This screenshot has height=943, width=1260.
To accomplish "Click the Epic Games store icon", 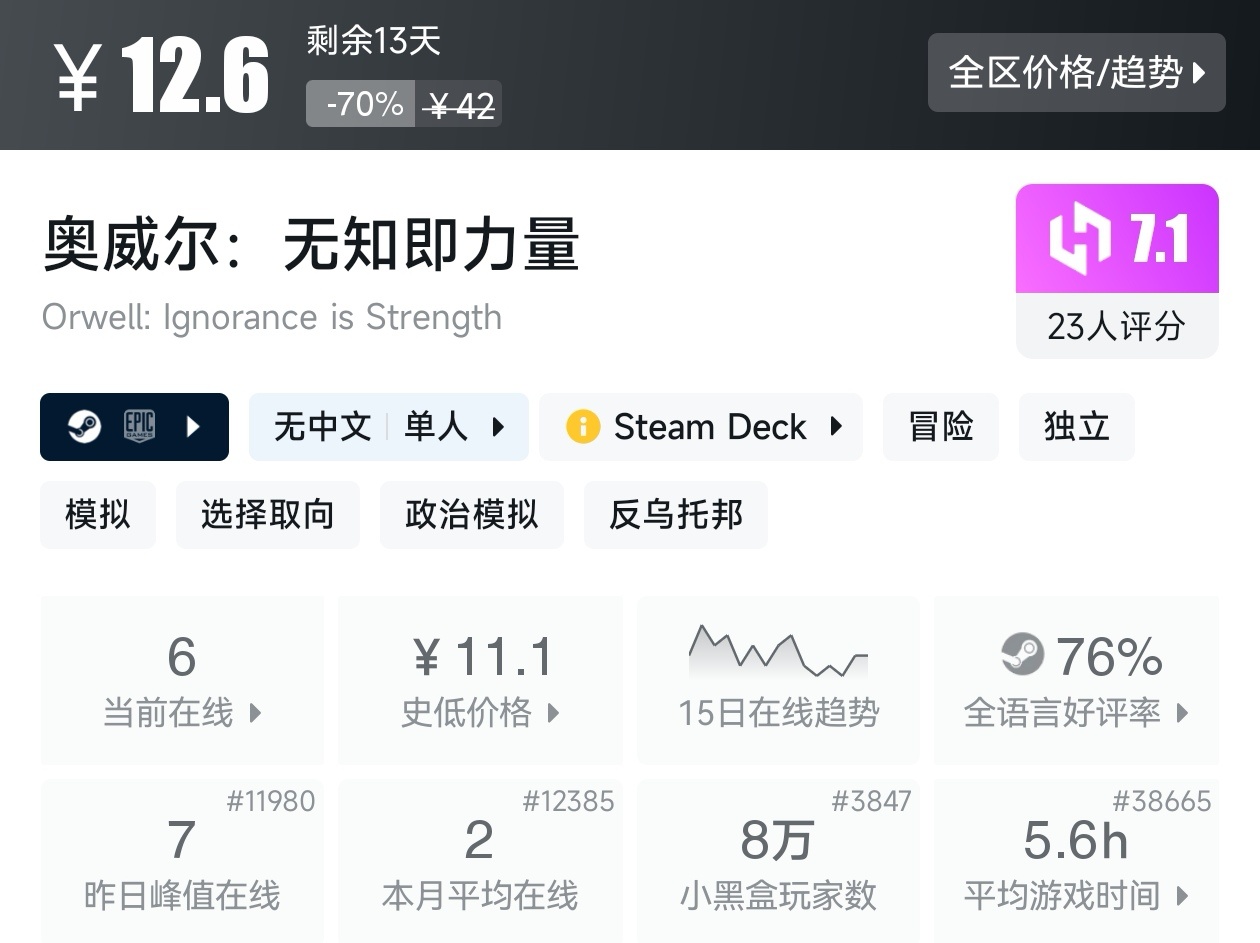I will tap(139, 427).
